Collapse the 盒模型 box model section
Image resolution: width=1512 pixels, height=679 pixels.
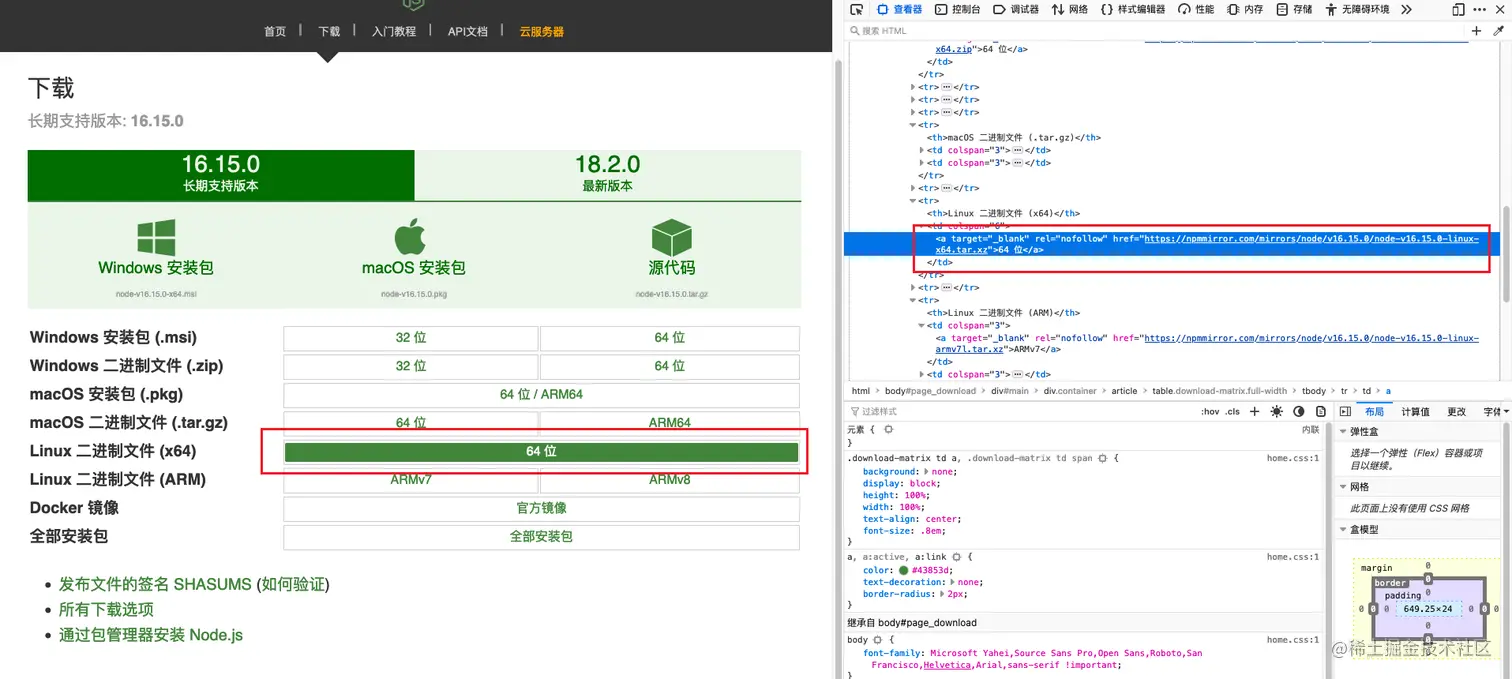(1343, 529)
